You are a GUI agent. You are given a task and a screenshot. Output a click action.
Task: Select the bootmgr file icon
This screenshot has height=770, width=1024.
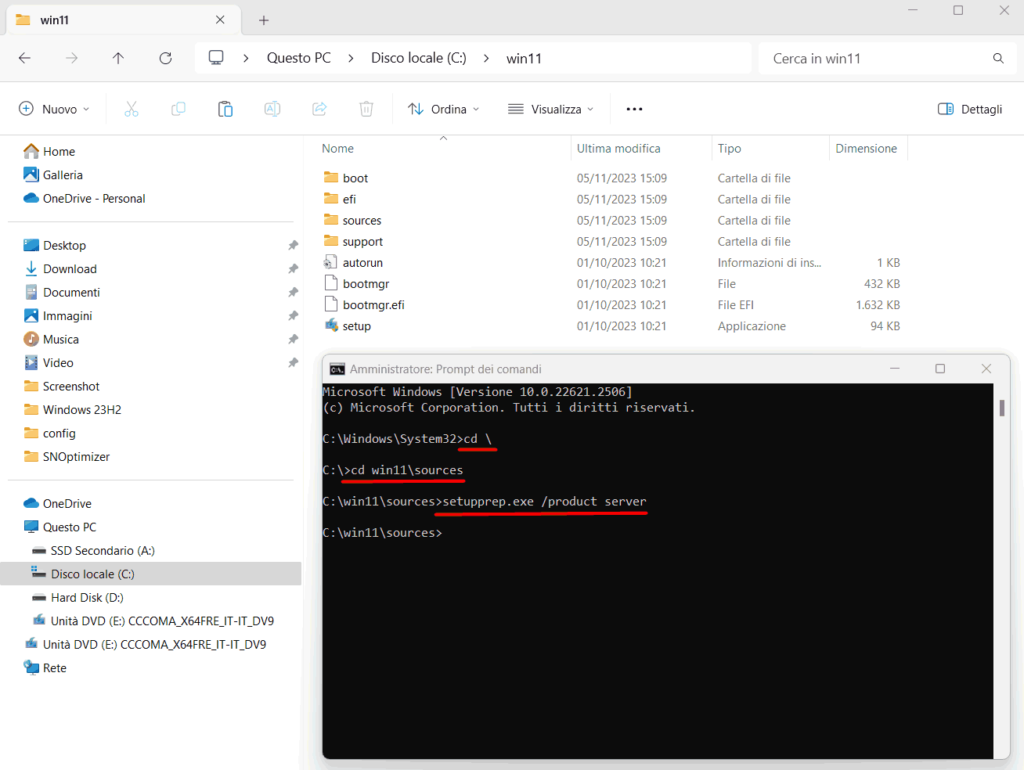click(x=331, y=283)
